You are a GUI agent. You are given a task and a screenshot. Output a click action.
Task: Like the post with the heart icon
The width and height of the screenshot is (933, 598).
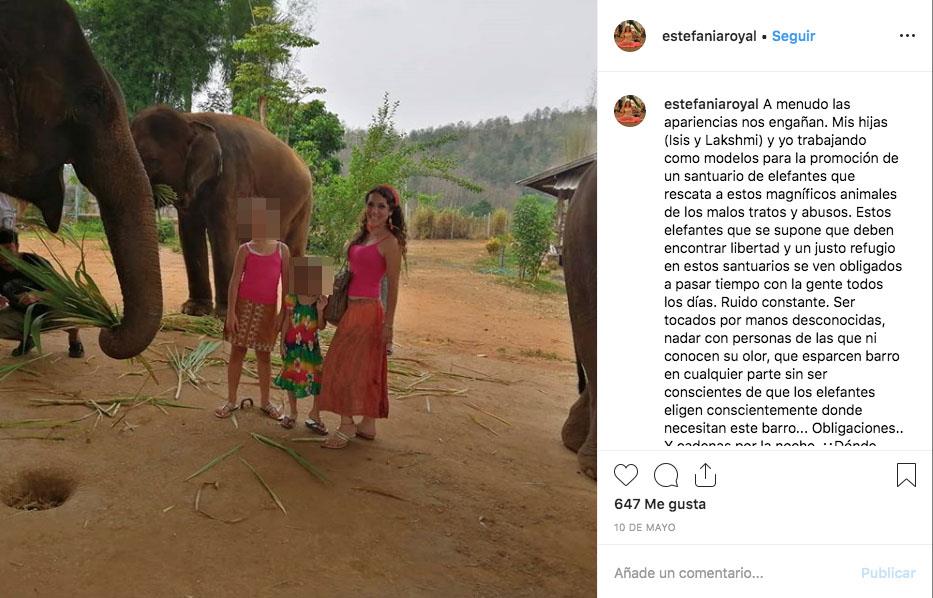tap(626, 475)
